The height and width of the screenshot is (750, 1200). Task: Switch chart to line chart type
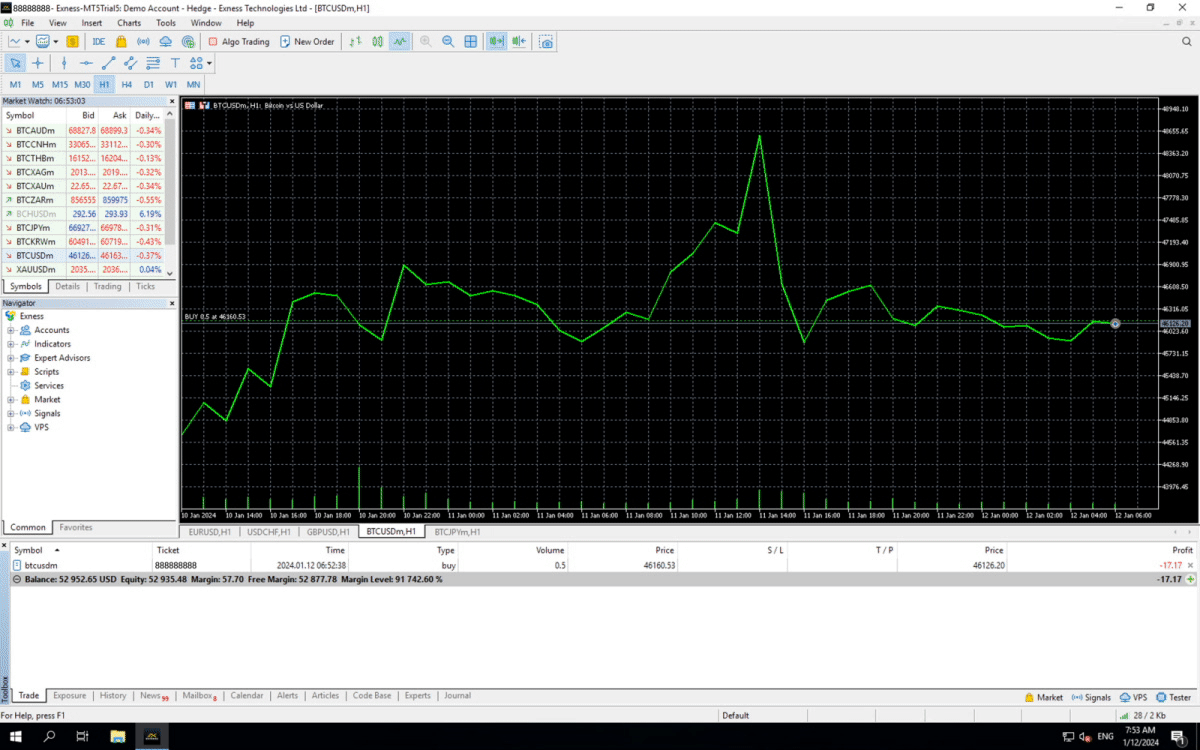point(399,42)
